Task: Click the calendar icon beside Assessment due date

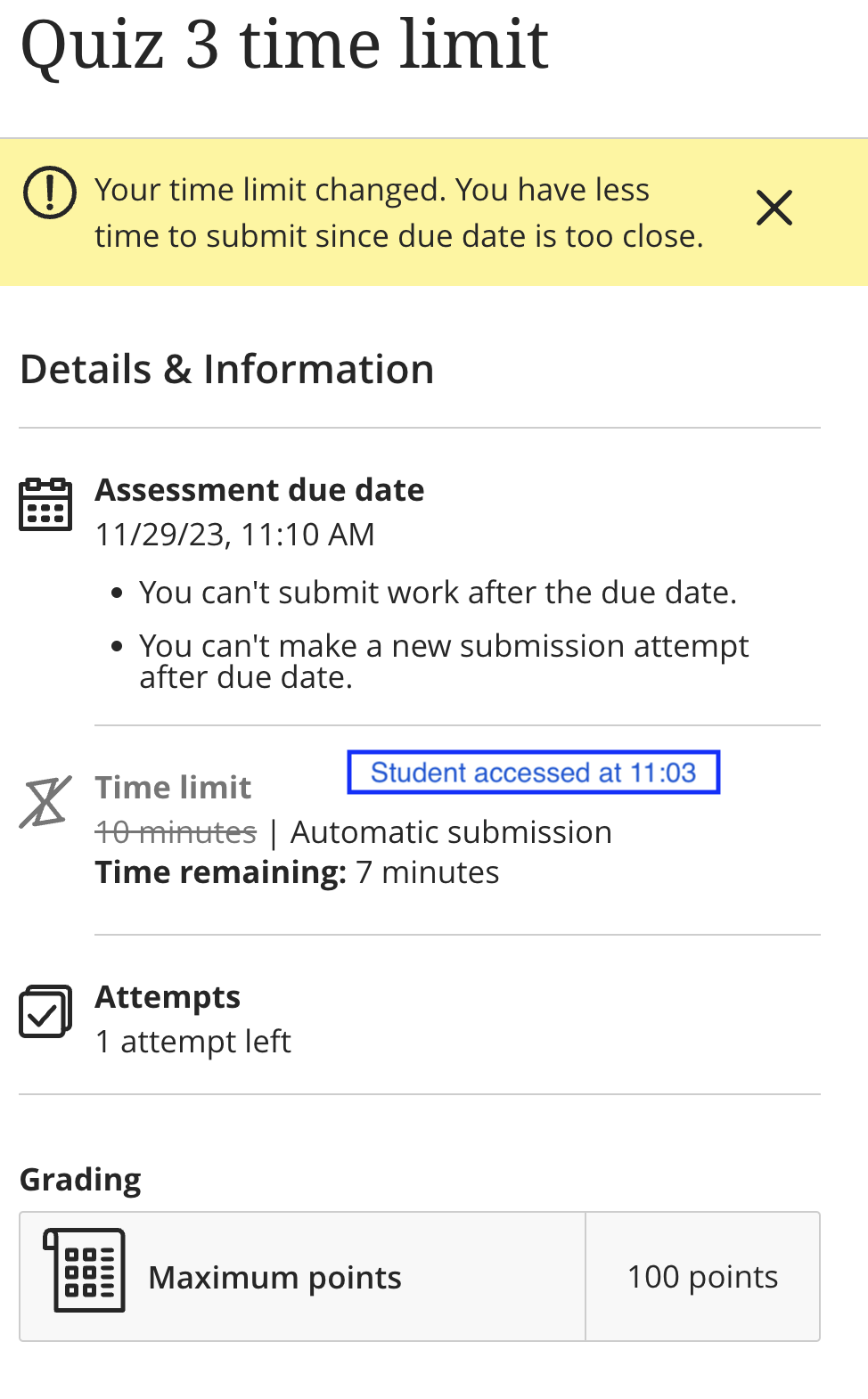Action: tap(45, 504)
